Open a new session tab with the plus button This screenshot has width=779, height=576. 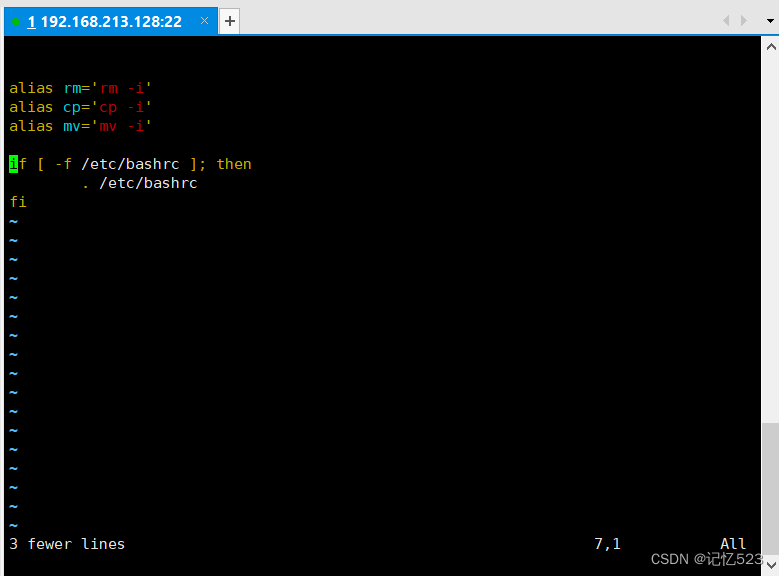[x=230, y=21]
